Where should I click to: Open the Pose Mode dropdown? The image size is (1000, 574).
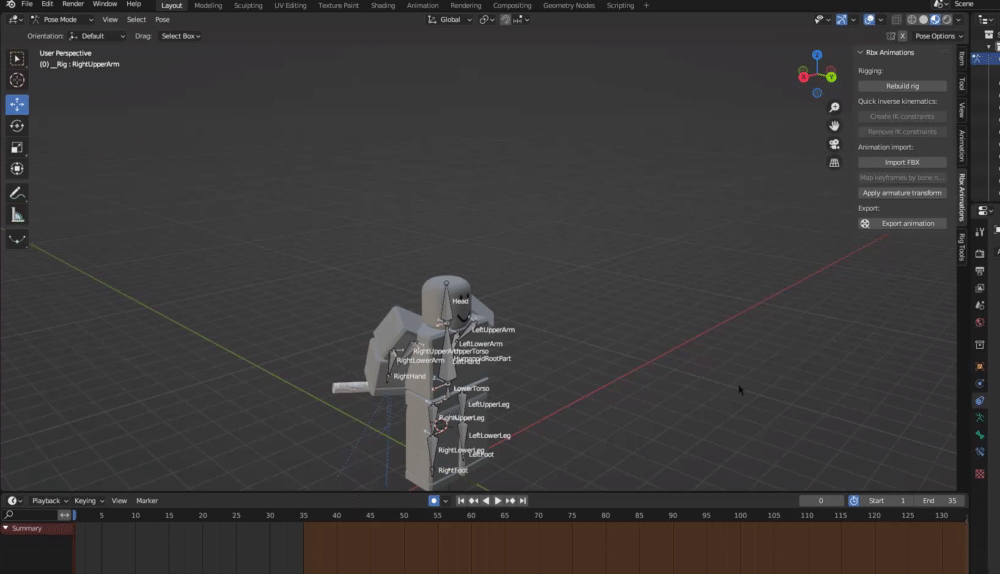(62, 20)
